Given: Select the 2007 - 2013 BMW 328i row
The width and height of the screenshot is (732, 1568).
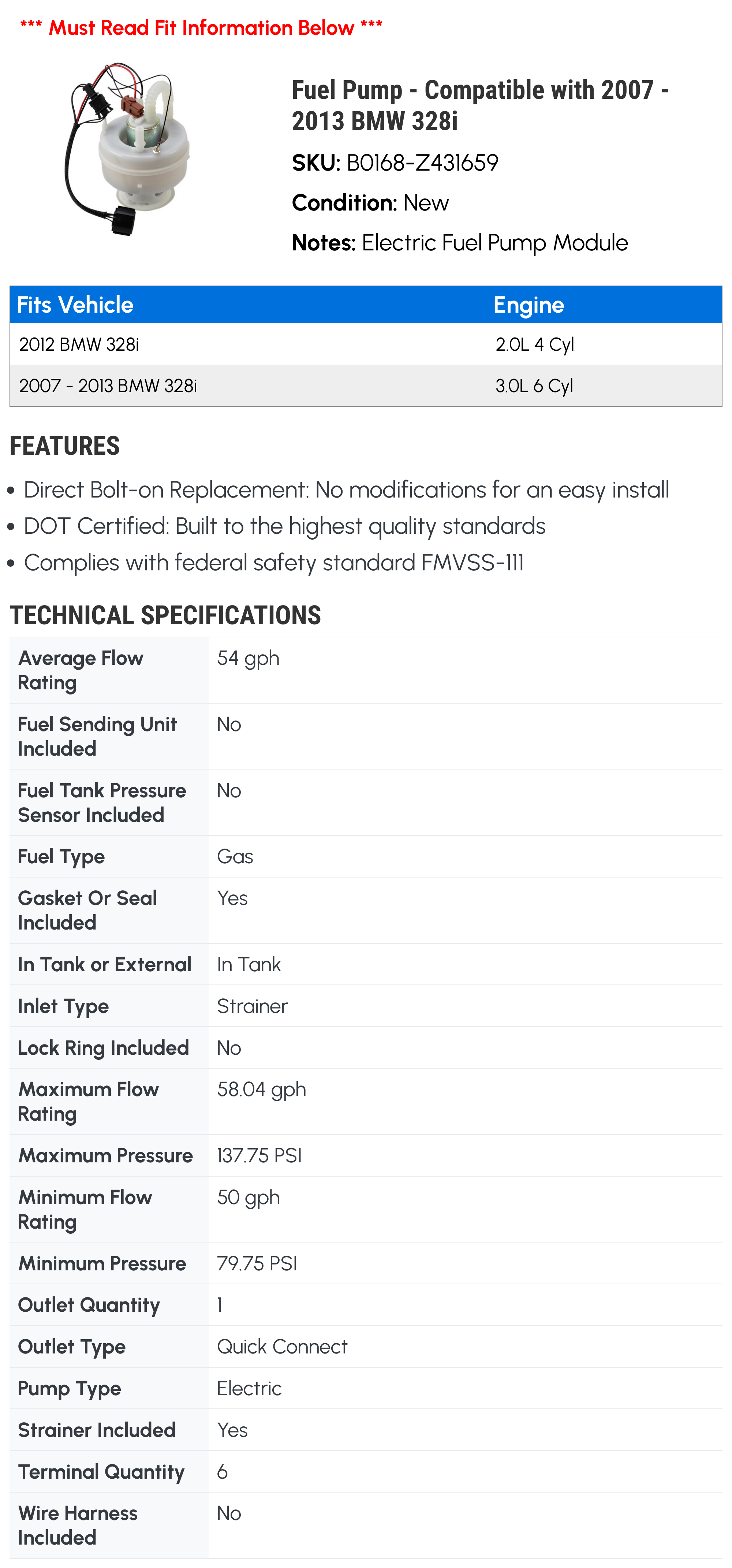Looking at the screenshot, I should click(108, 386).
